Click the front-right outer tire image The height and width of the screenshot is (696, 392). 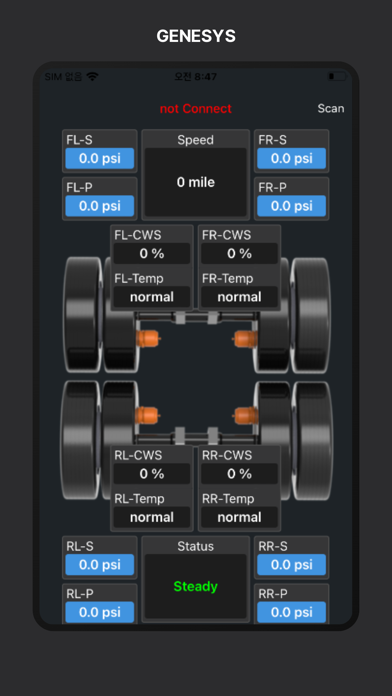click(311, 315)
